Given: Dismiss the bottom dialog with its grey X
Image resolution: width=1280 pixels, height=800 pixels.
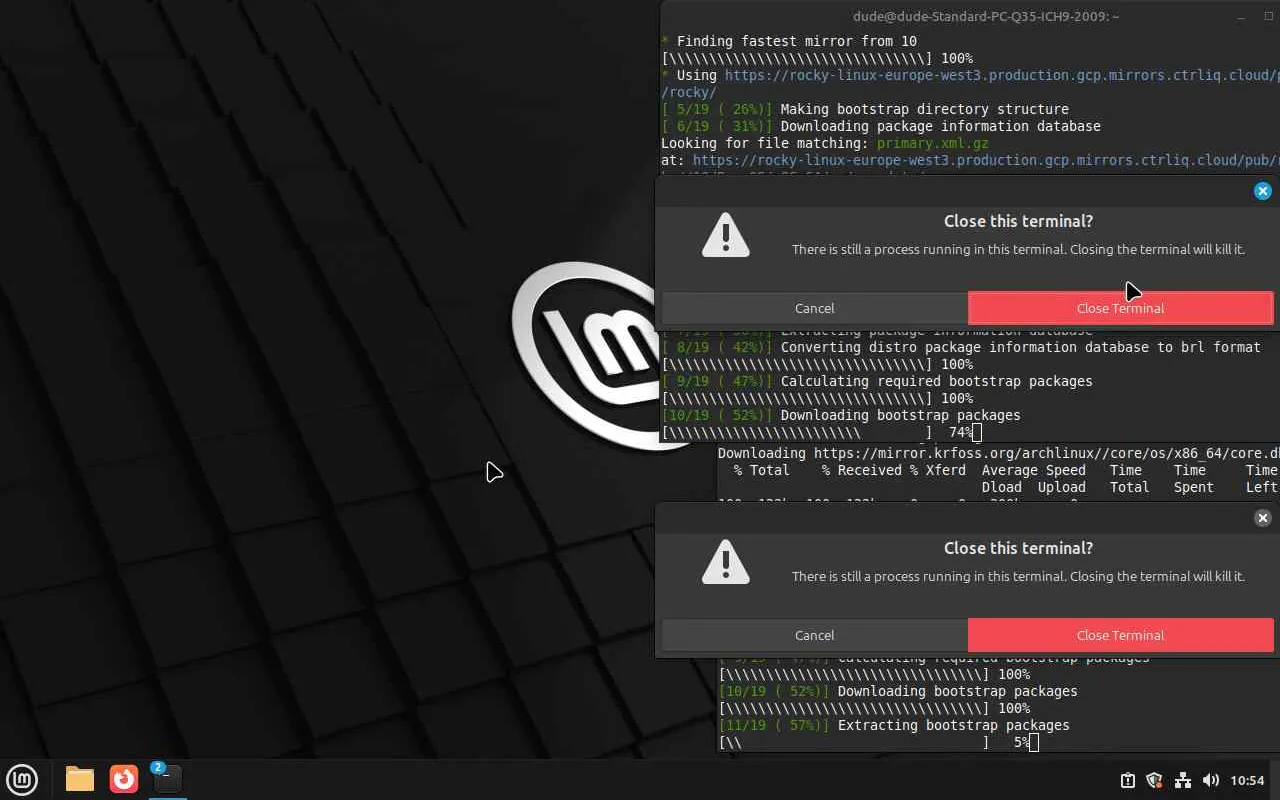Looking at the screenshot, I should pyautogui.click(x=1262, y=518).
